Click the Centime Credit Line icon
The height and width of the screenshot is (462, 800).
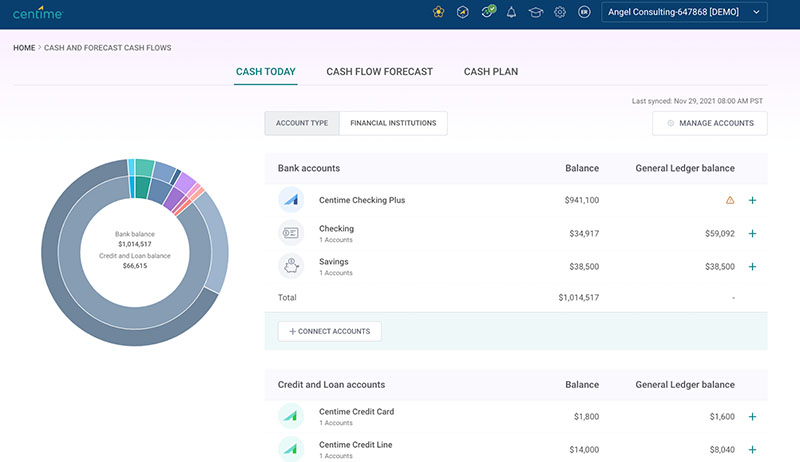[x=291, y=449]
